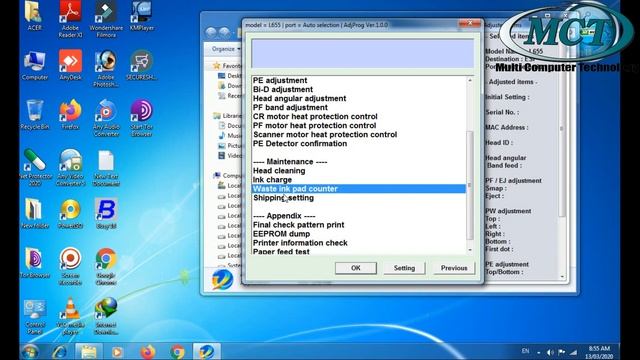Click the EN language indicator in taskbar

coord(525,351)
